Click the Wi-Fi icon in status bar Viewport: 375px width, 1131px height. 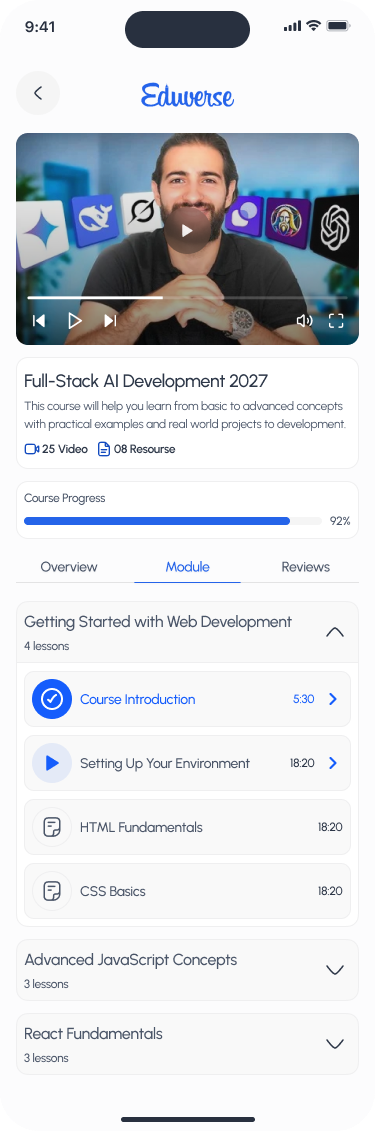(313, 26)
